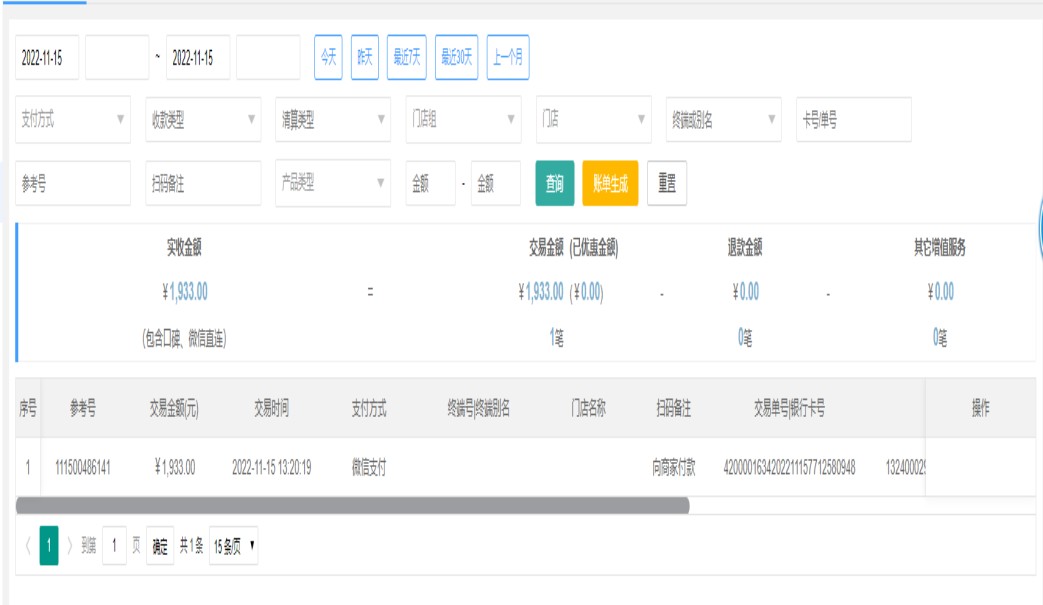Choose the 最近7天 date range
This screenshot has height=605, width=1043.
(406, 58)
